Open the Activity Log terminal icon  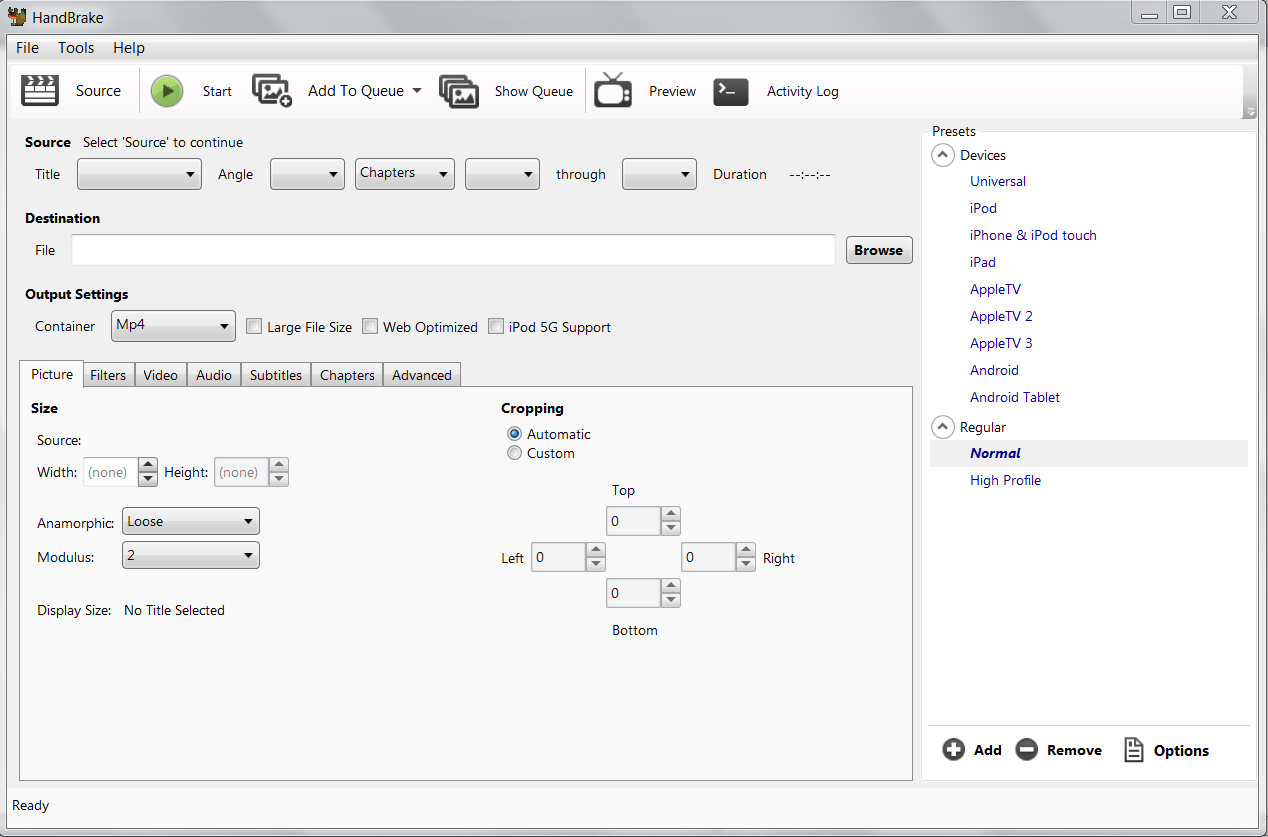pyautogui.click(x=731, y=91)
